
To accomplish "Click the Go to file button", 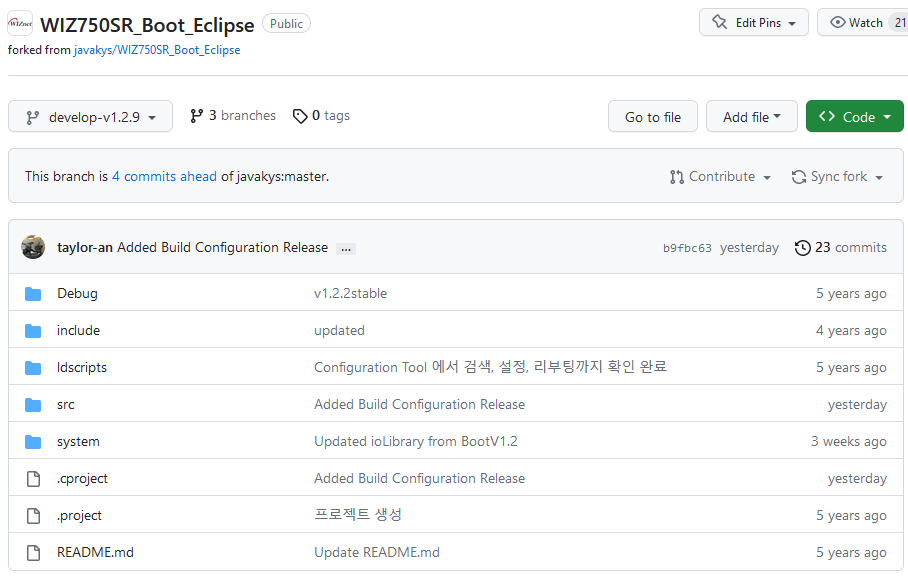I will [x=653, y=116].
